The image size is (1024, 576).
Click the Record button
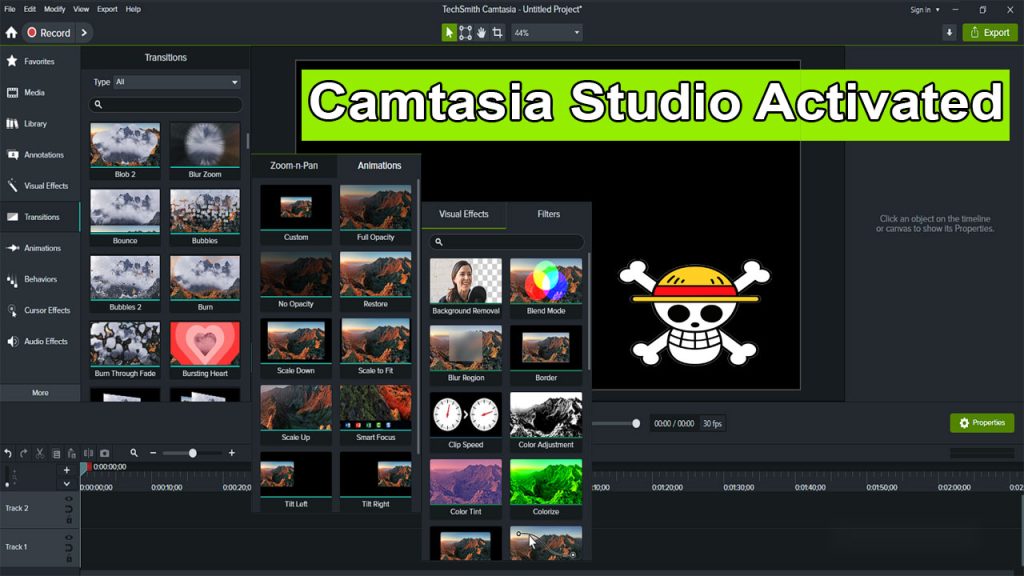[48, 32]
